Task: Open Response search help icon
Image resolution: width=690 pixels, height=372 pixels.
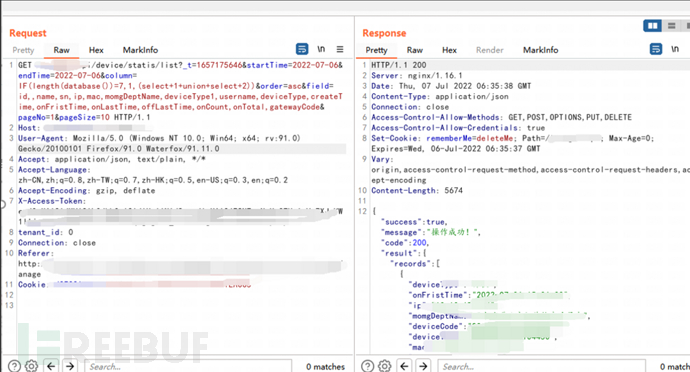Action: [x=368, y=366]
